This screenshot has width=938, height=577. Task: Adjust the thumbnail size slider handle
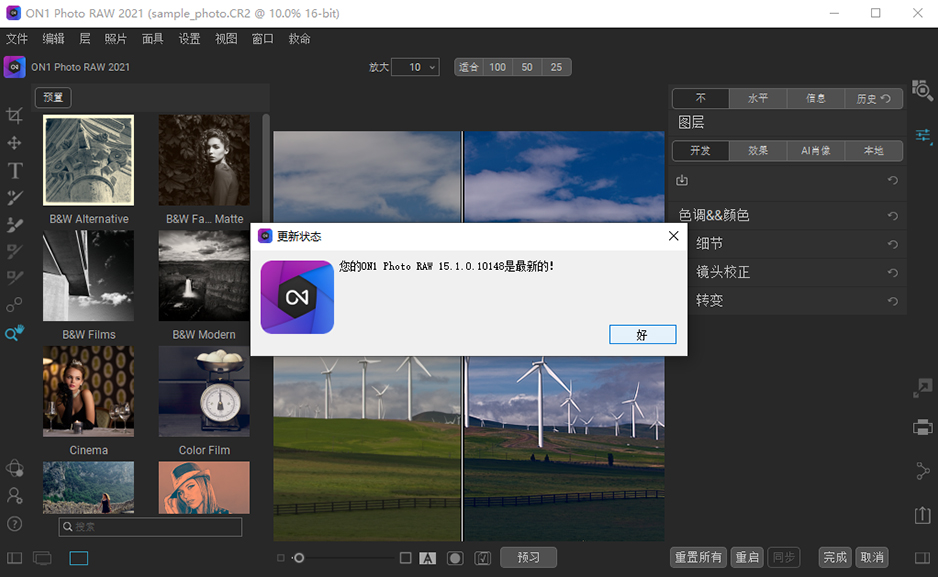click(299, 558)
